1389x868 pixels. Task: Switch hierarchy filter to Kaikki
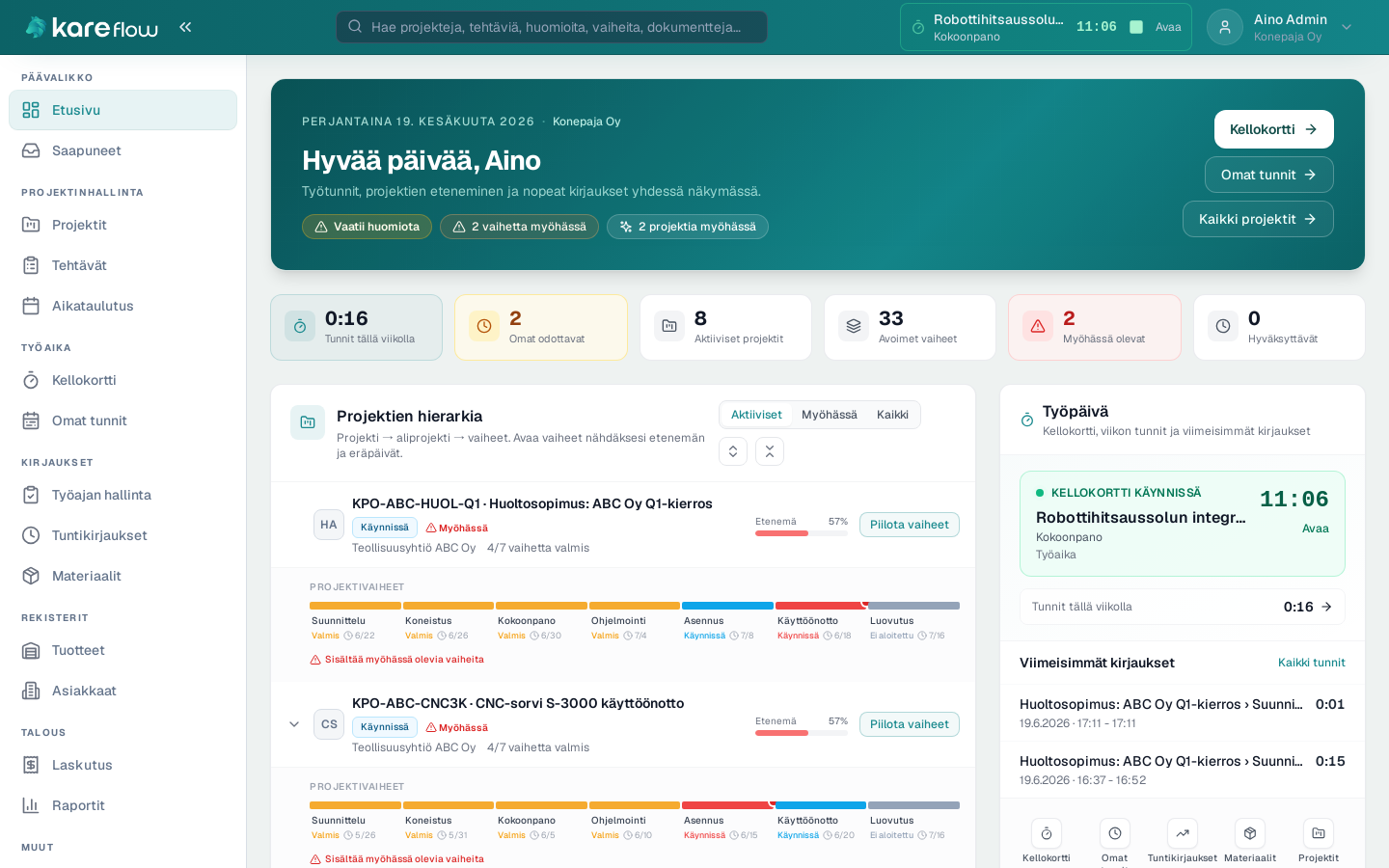click(x=892, y=415)
